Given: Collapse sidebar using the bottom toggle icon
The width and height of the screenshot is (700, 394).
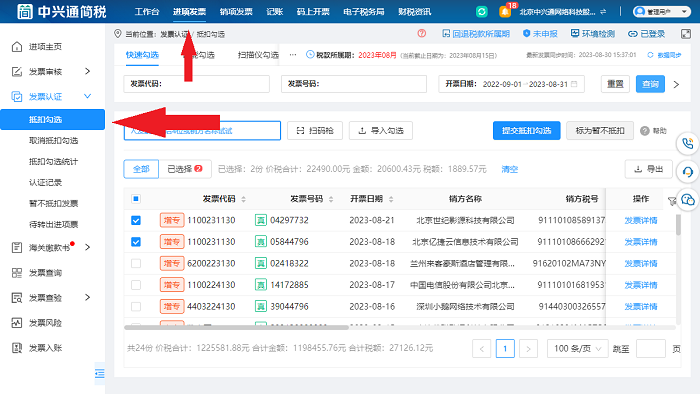Looking at the screenshot, I should (x=100, y=373).
